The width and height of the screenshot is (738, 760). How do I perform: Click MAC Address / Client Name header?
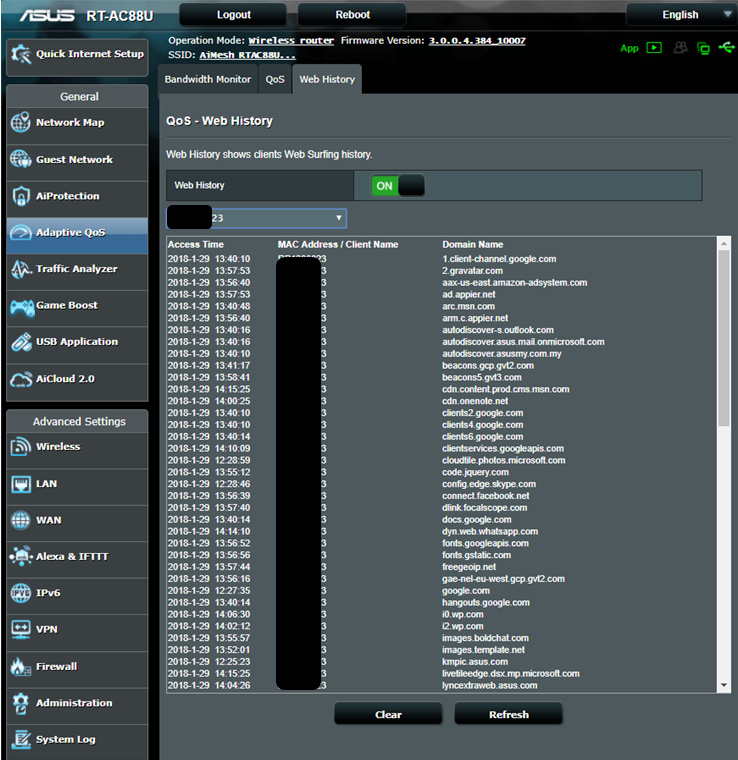click(338, 245)
